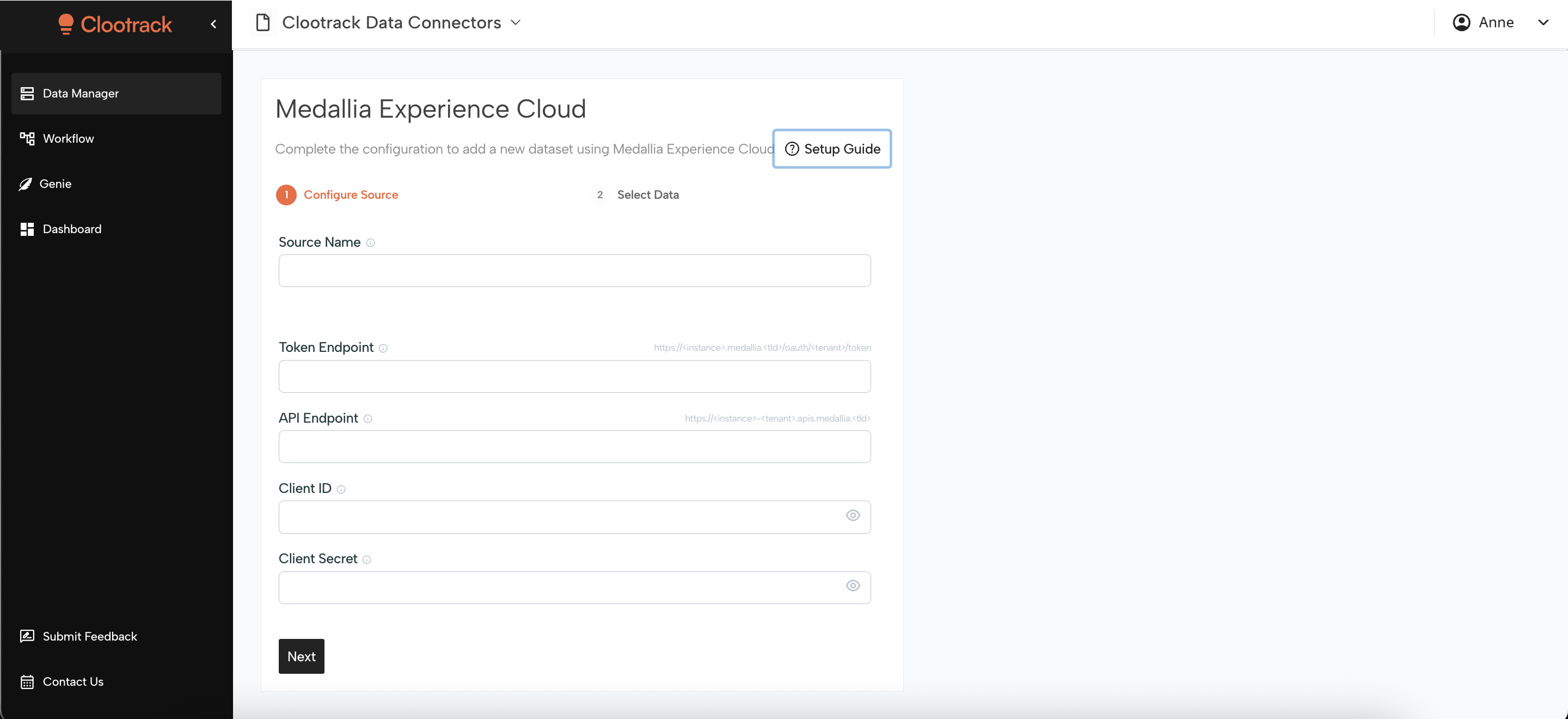
Task: Open Genie in the sidebar
Action: click(117, 184)
